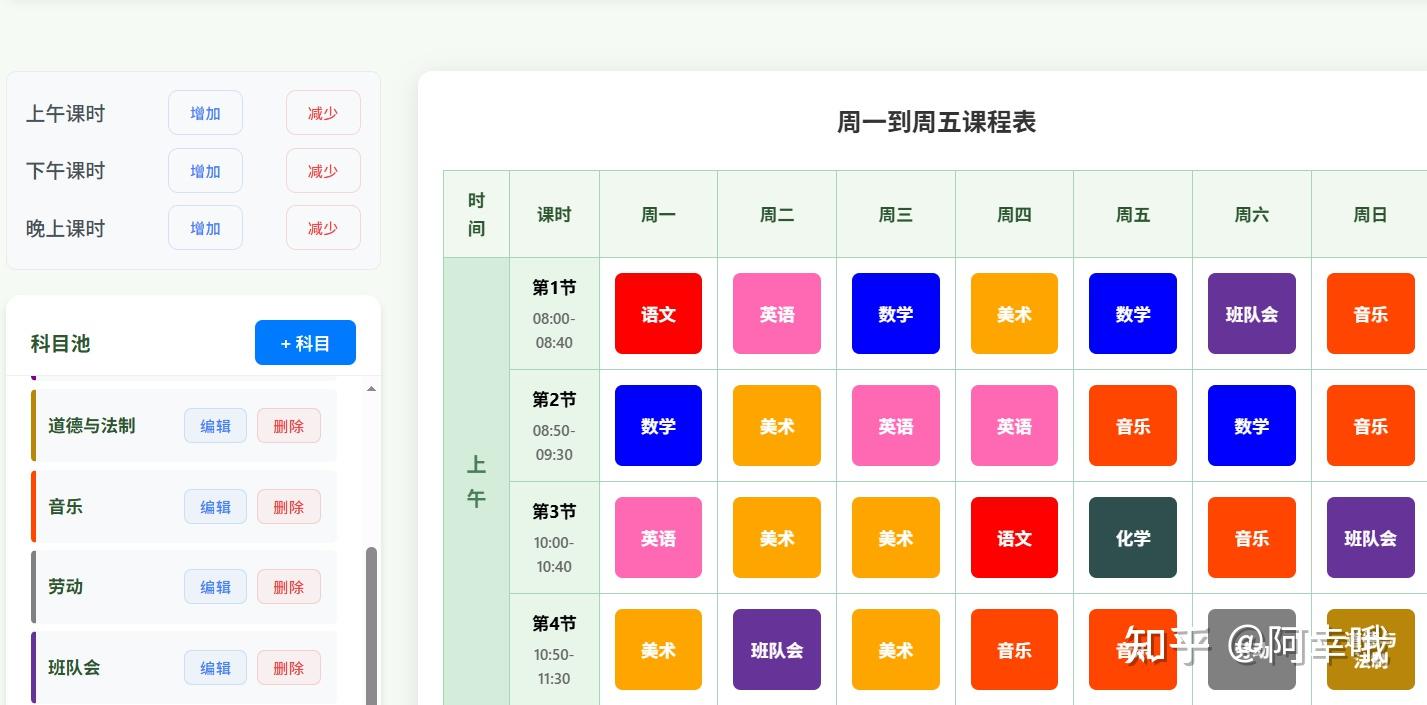This screenshot has height=705, width=1427.
Task: Edit the 劳动 subject
Action: point(215,587)
